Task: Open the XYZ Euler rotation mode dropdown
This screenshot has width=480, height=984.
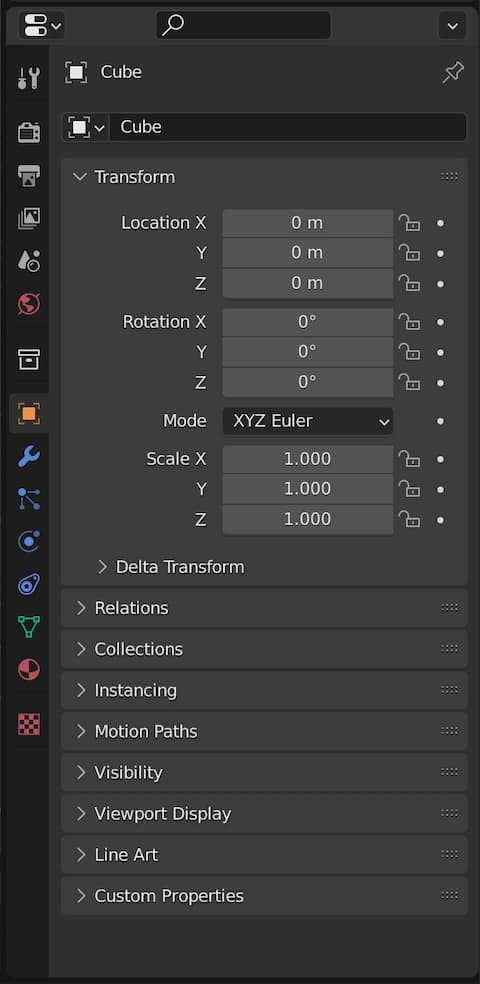Action: click(x=307, y=421)
